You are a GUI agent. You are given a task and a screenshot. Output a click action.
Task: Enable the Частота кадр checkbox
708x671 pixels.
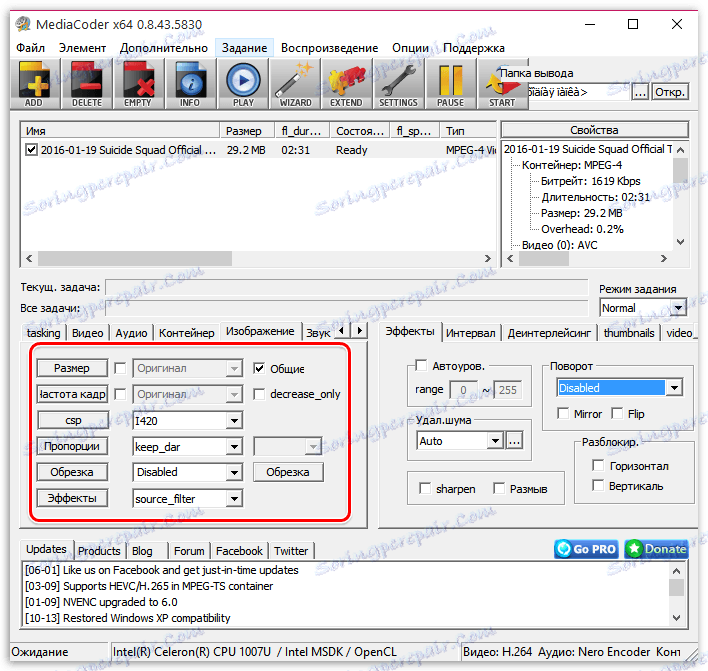coord(120,394)
